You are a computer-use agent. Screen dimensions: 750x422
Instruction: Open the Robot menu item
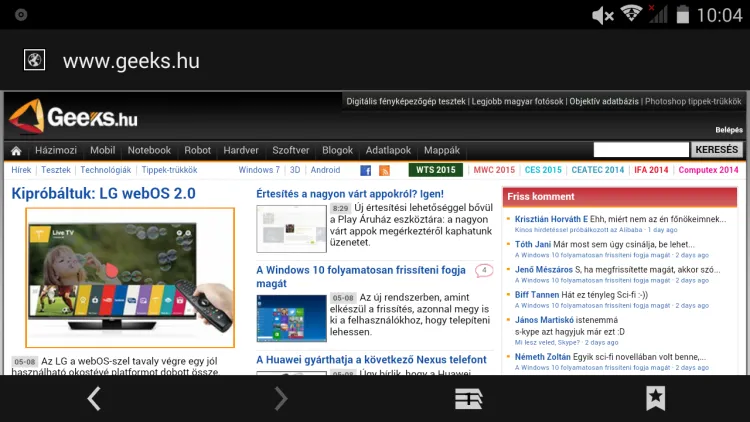(x=198, y=150)
